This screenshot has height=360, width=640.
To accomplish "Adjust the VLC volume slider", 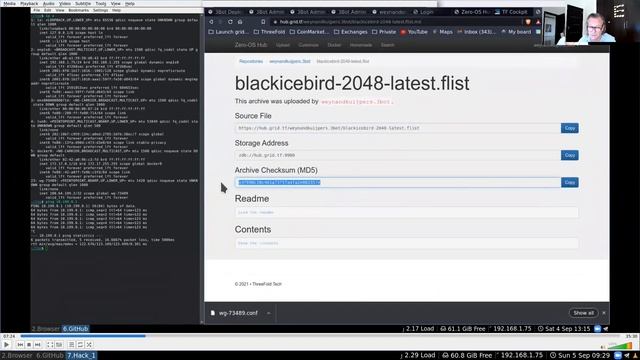I will coord(620,346).
